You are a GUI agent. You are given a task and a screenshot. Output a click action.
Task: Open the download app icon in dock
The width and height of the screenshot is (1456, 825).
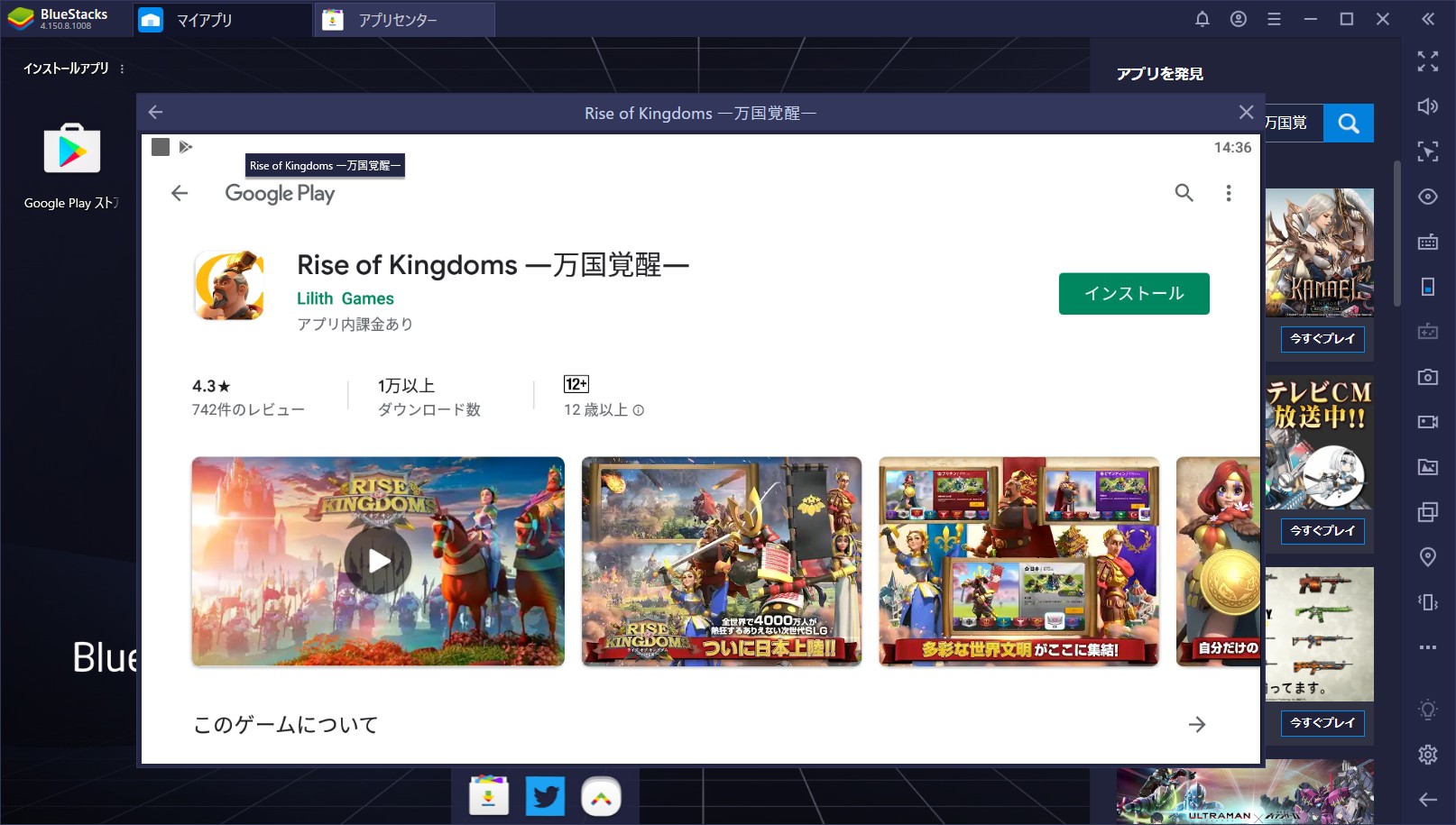489,796
